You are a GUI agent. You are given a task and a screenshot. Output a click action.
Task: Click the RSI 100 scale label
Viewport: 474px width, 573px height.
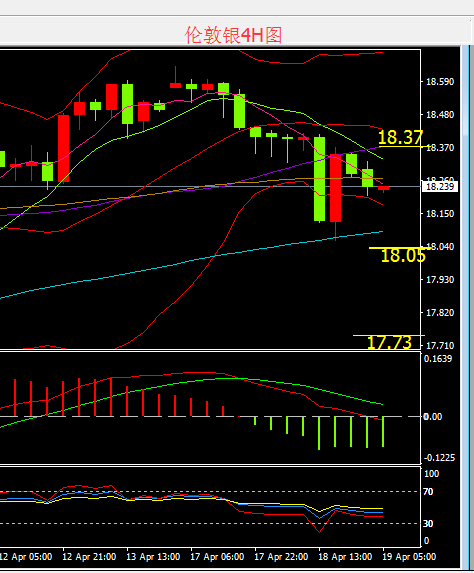click(x=431, y=474)
